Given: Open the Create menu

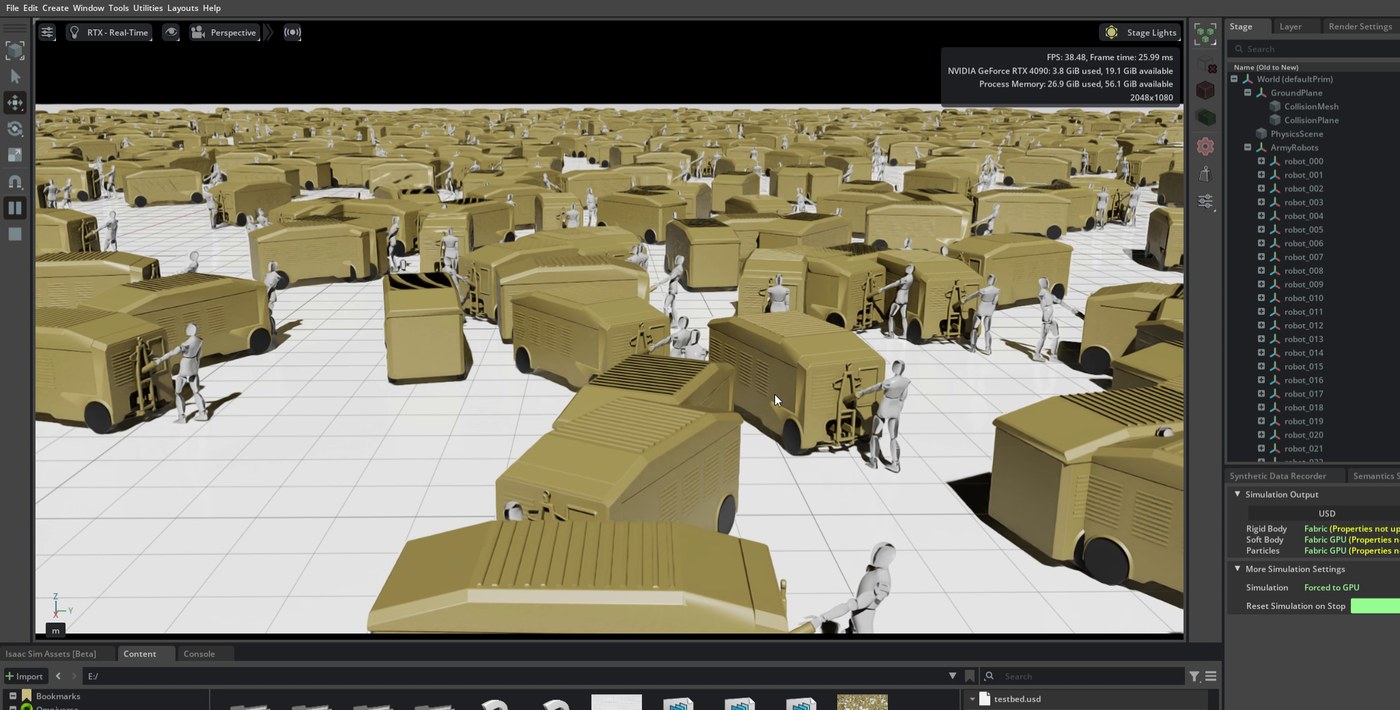Looking at the screenshot, I should [x=55, y=8].
